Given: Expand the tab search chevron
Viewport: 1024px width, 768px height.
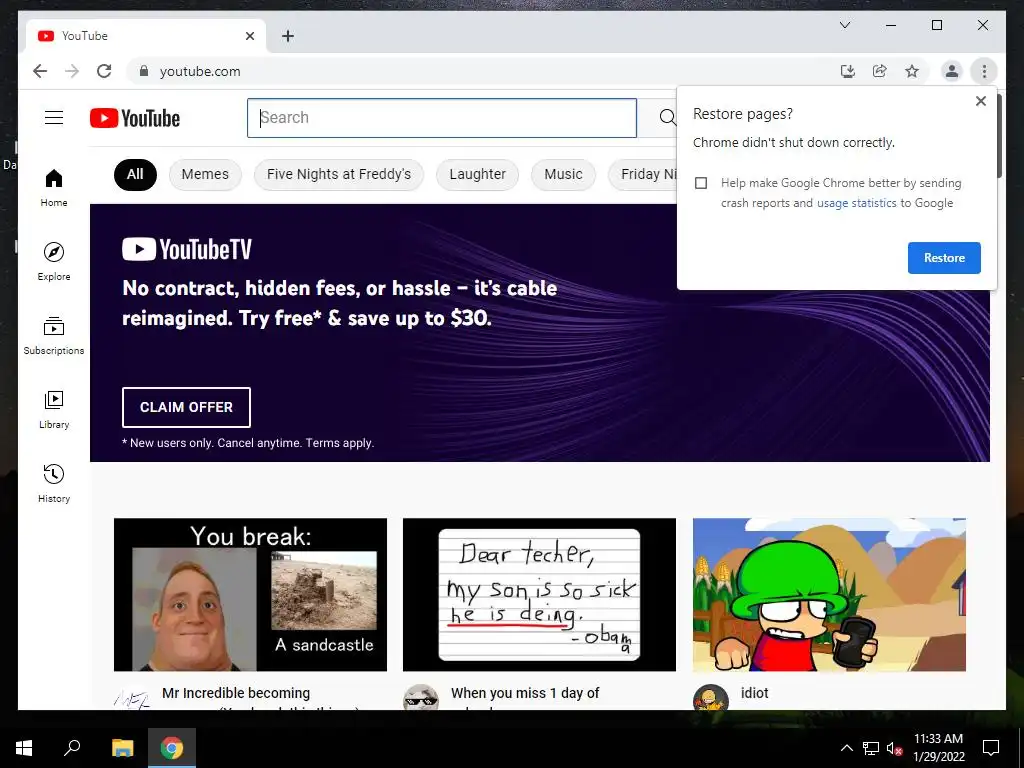Looking at the screenshot, I should tap(844, 25).
